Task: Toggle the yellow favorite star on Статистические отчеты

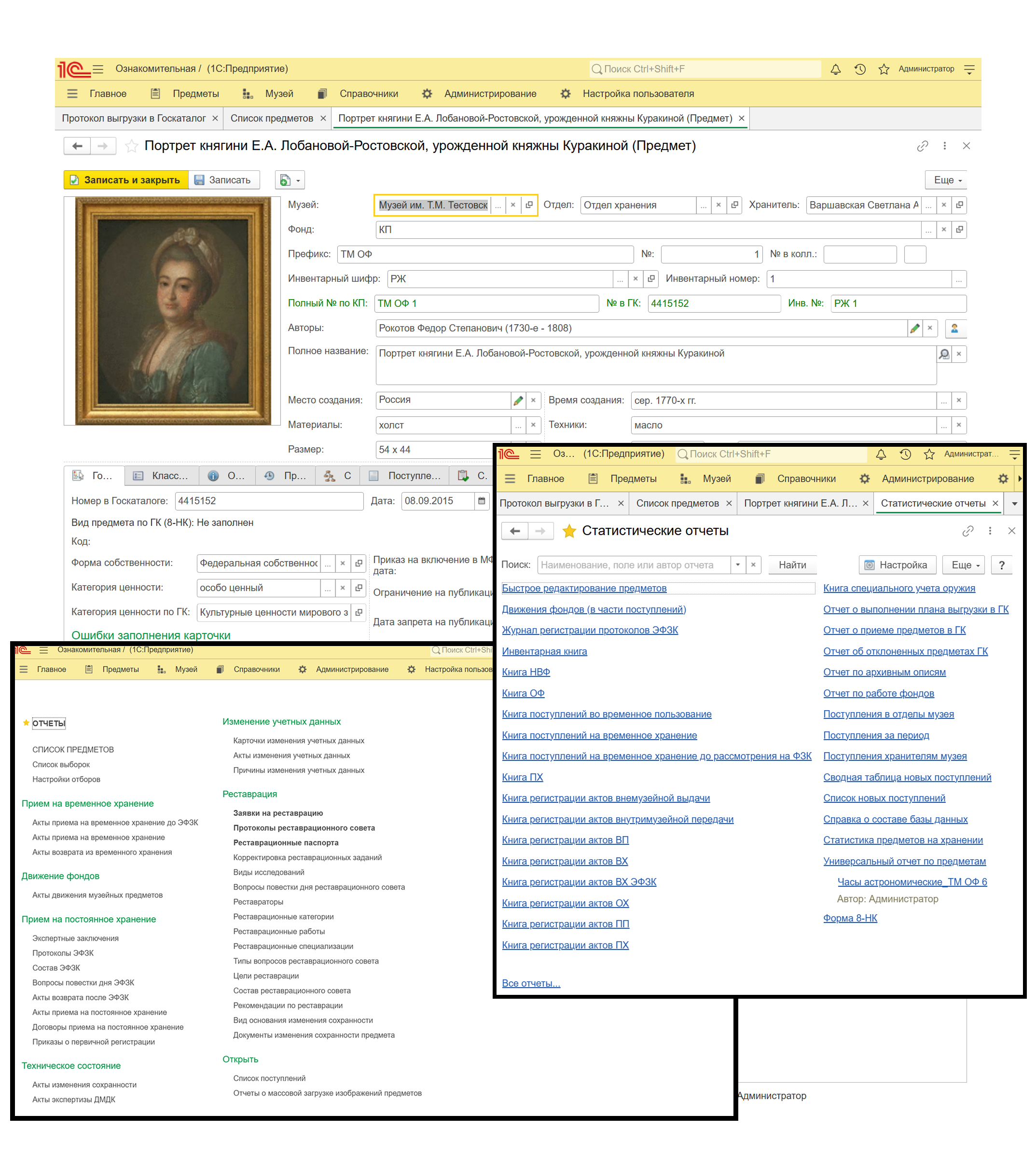Action: [568, 531]
